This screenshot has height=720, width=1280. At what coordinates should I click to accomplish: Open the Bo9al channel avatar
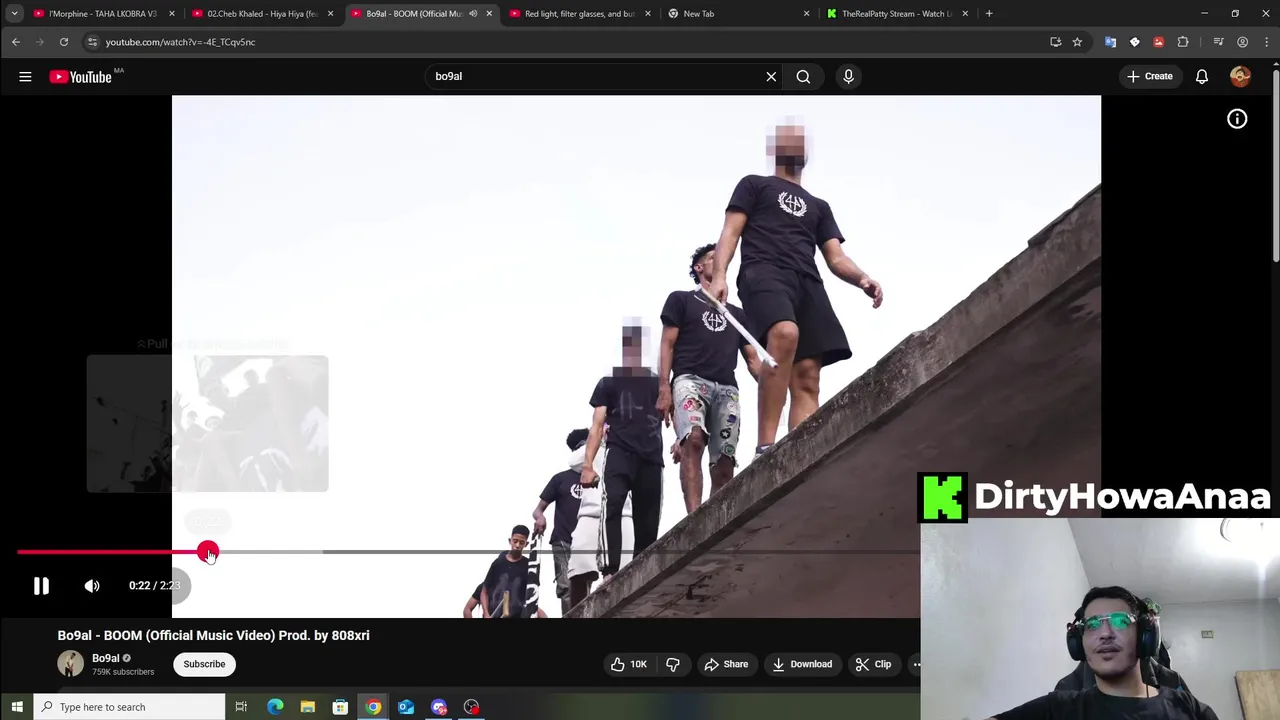70,664
